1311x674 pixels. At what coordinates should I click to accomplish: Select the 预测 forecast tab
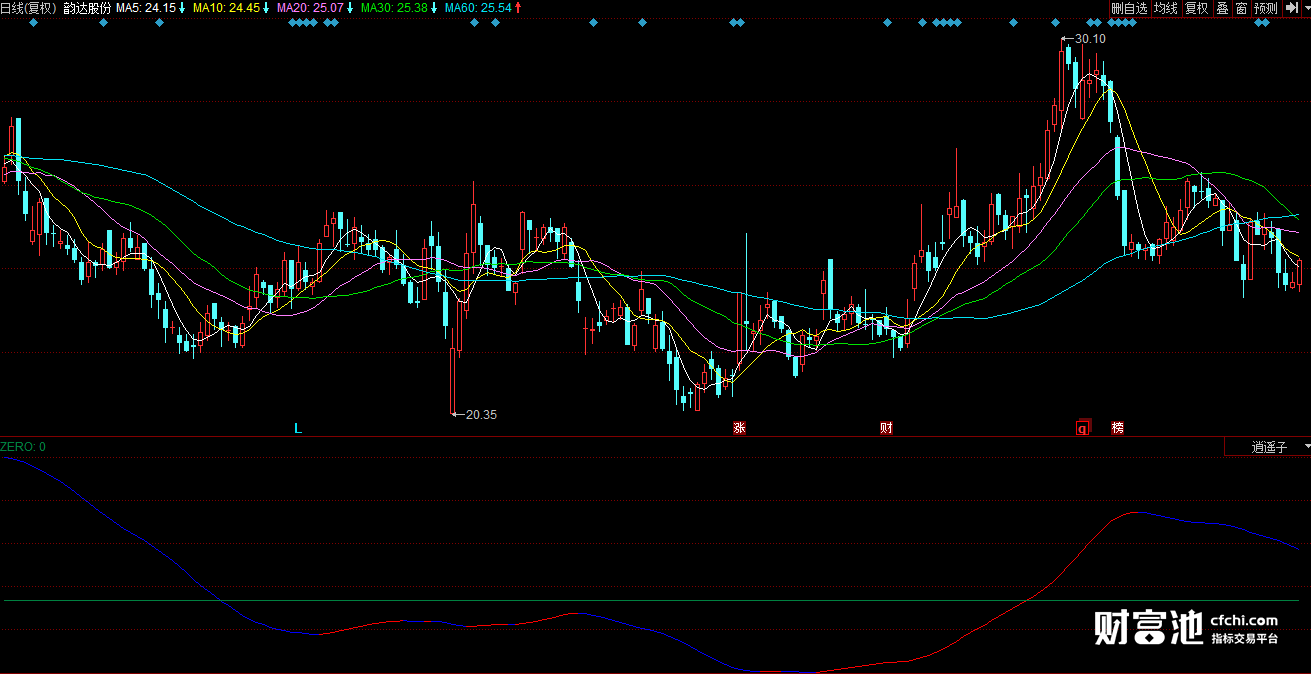[1265, 8]
